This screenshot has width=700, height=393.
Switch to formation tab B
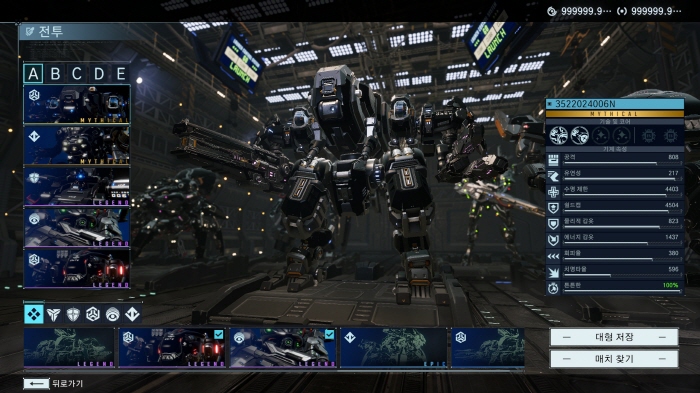[x=55, y=74]
